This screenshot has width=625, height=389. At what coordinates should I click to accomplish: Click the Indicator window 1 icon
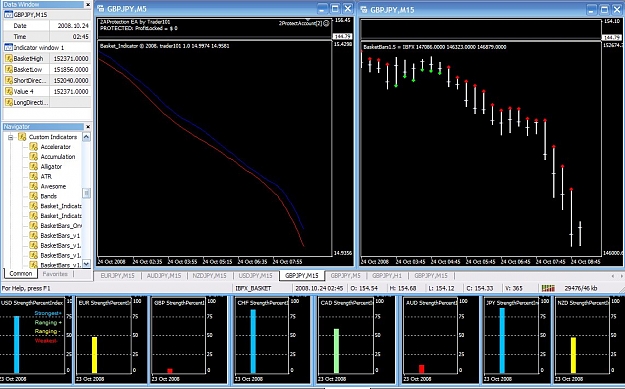pyautogui.click(x=8, y=47)
